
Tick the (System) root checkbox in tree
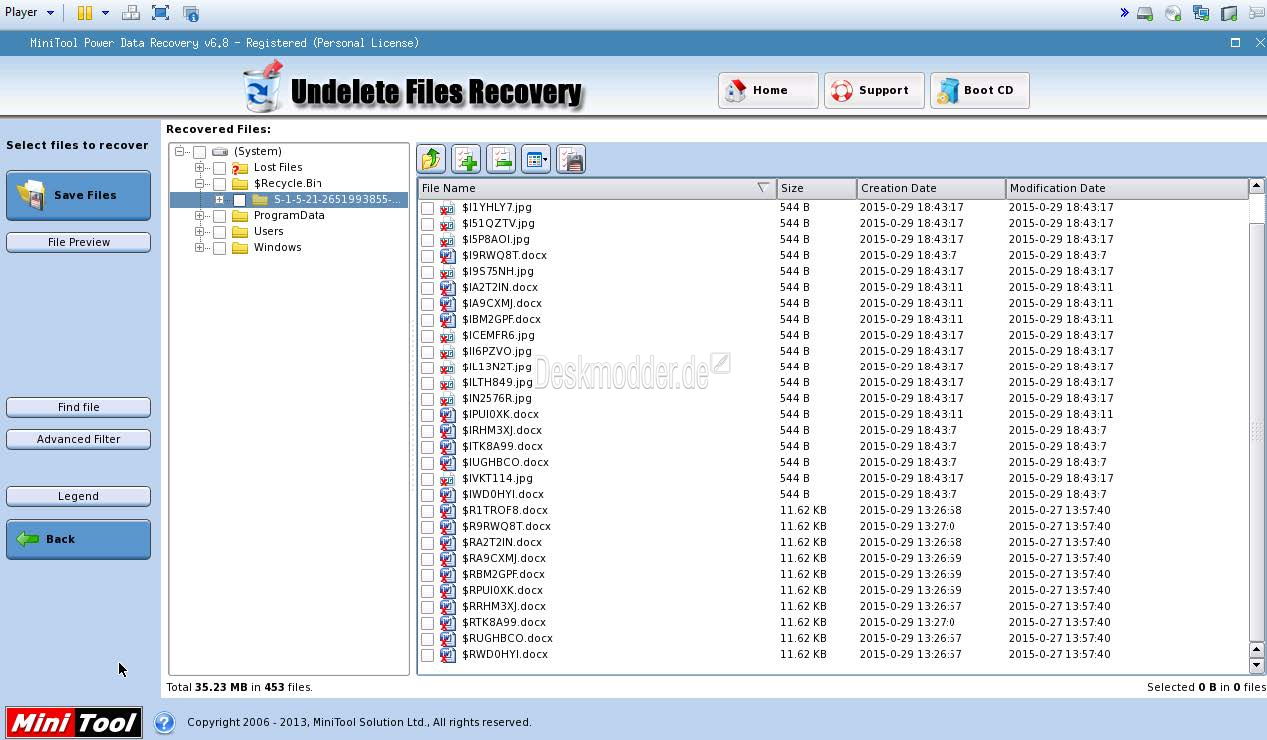(200, 152)
